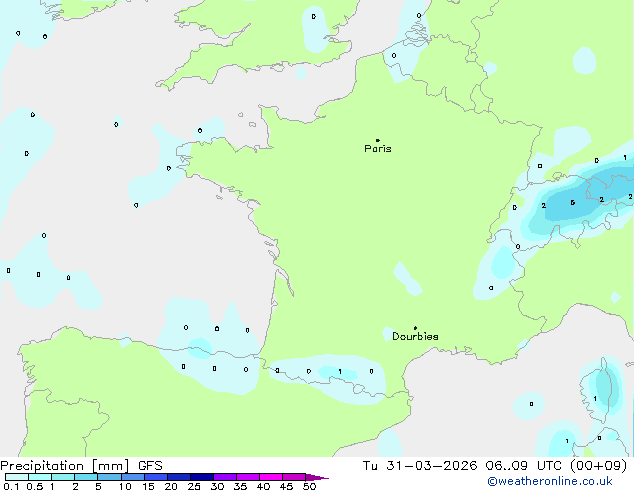Select legend swatch between 1 and 2

pyautogui.click(x=63, y=477)
